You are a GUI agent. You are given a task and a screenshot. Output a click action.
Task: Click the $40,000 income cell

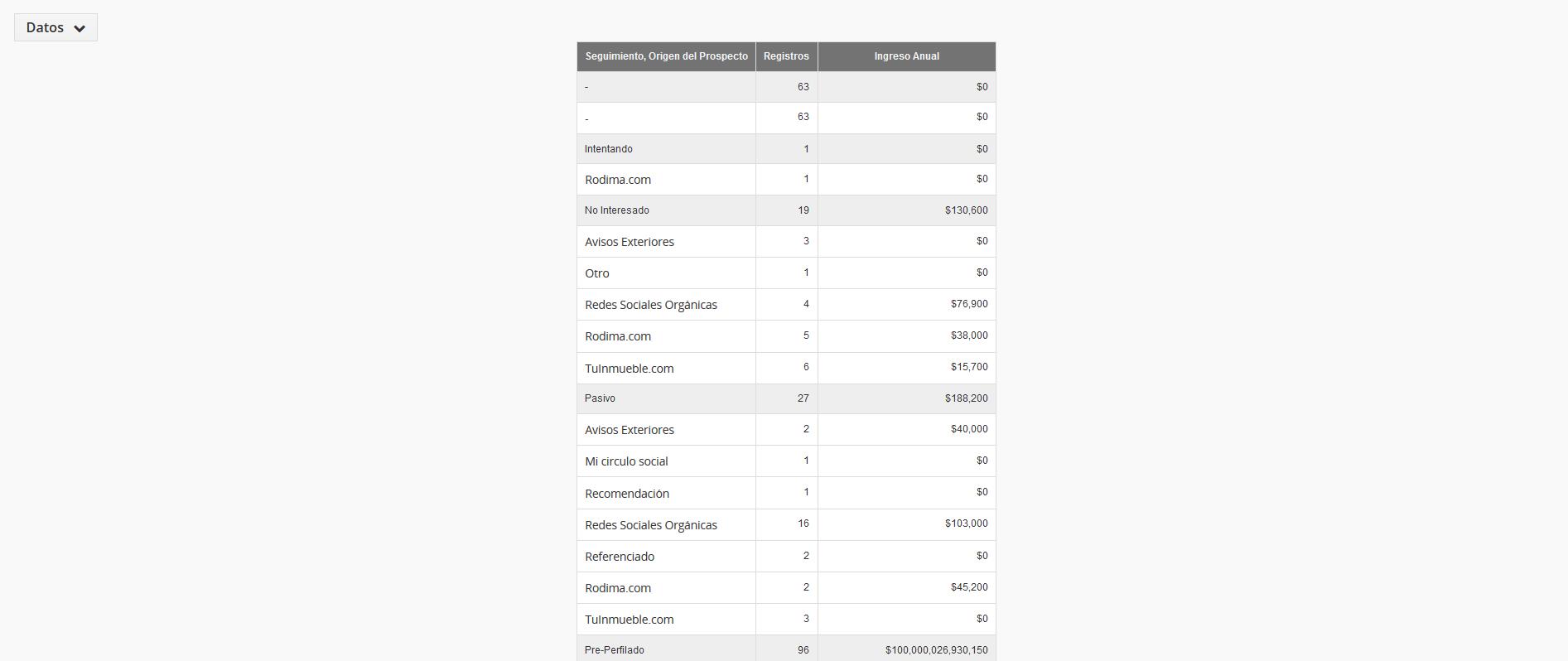969,429
